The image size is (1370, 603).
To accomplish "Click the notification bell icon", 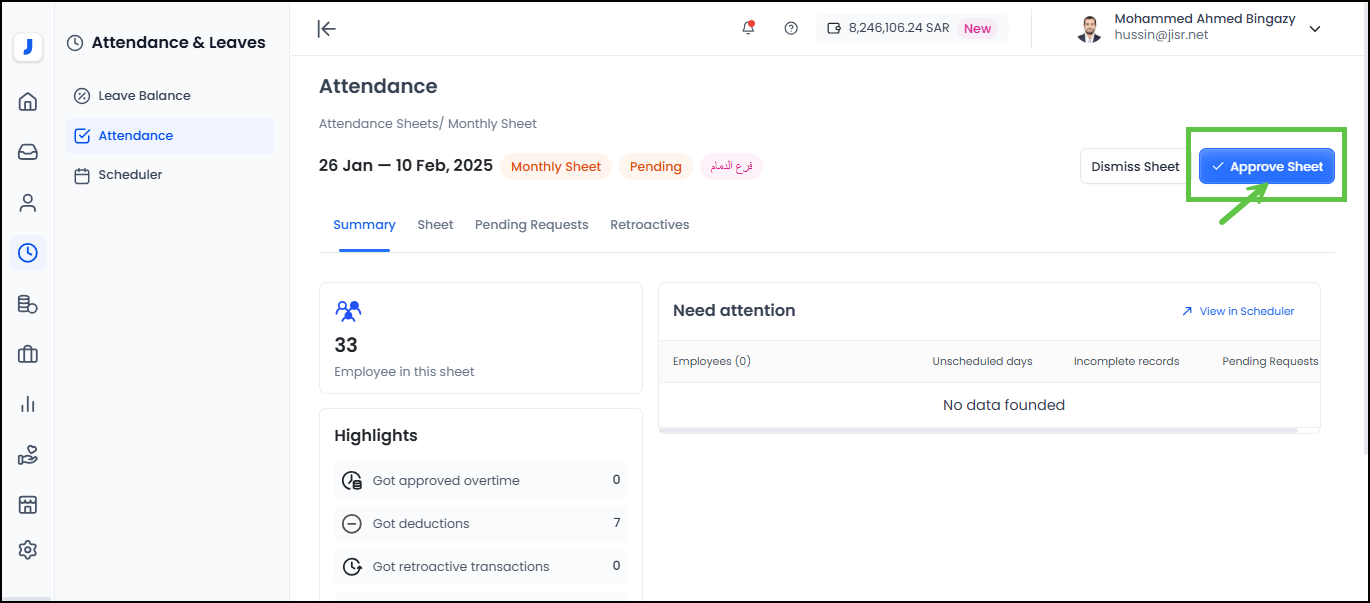I will (x=748, y=28).
